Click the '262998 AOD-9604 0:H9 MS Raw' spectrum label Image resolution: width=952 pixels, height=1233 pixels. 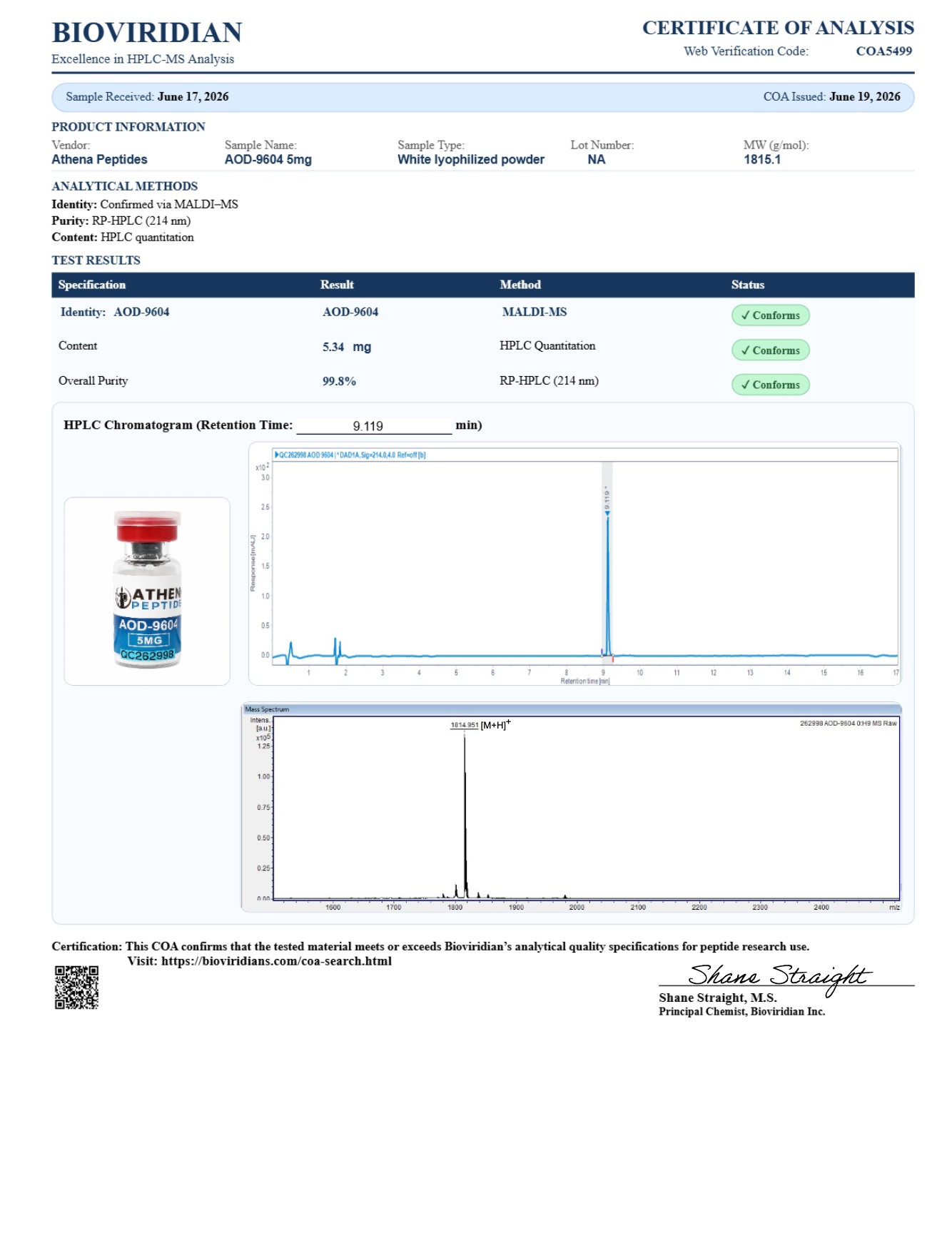click(849, 724)
